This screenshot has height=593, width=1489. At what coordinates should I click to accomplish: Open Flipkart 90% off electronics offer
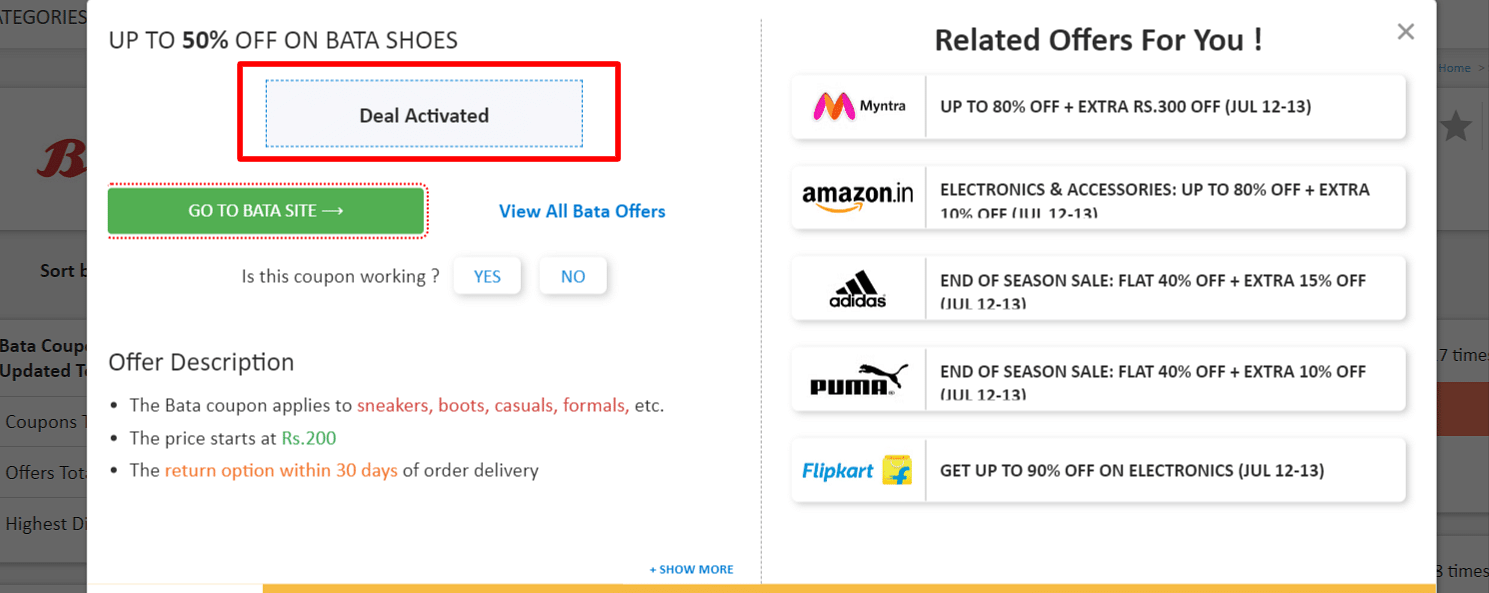click(x=1132, y=470)
